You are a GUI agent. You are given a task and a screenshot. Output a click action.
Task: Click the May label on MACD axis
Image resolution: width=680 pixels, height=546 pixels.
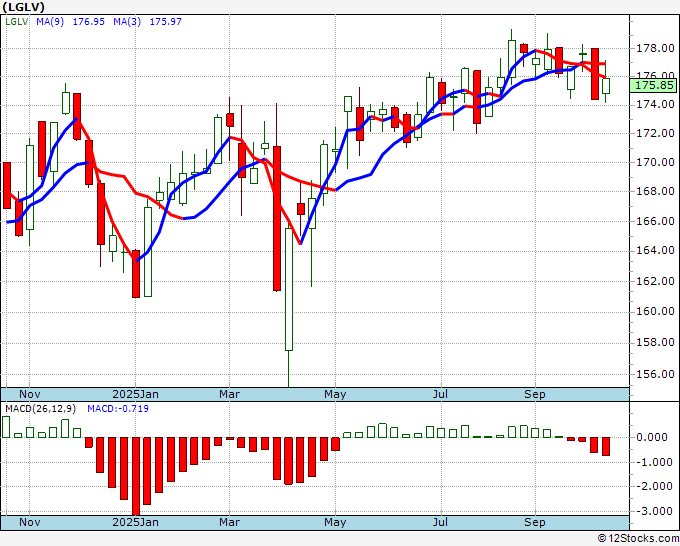coord(335,522)
